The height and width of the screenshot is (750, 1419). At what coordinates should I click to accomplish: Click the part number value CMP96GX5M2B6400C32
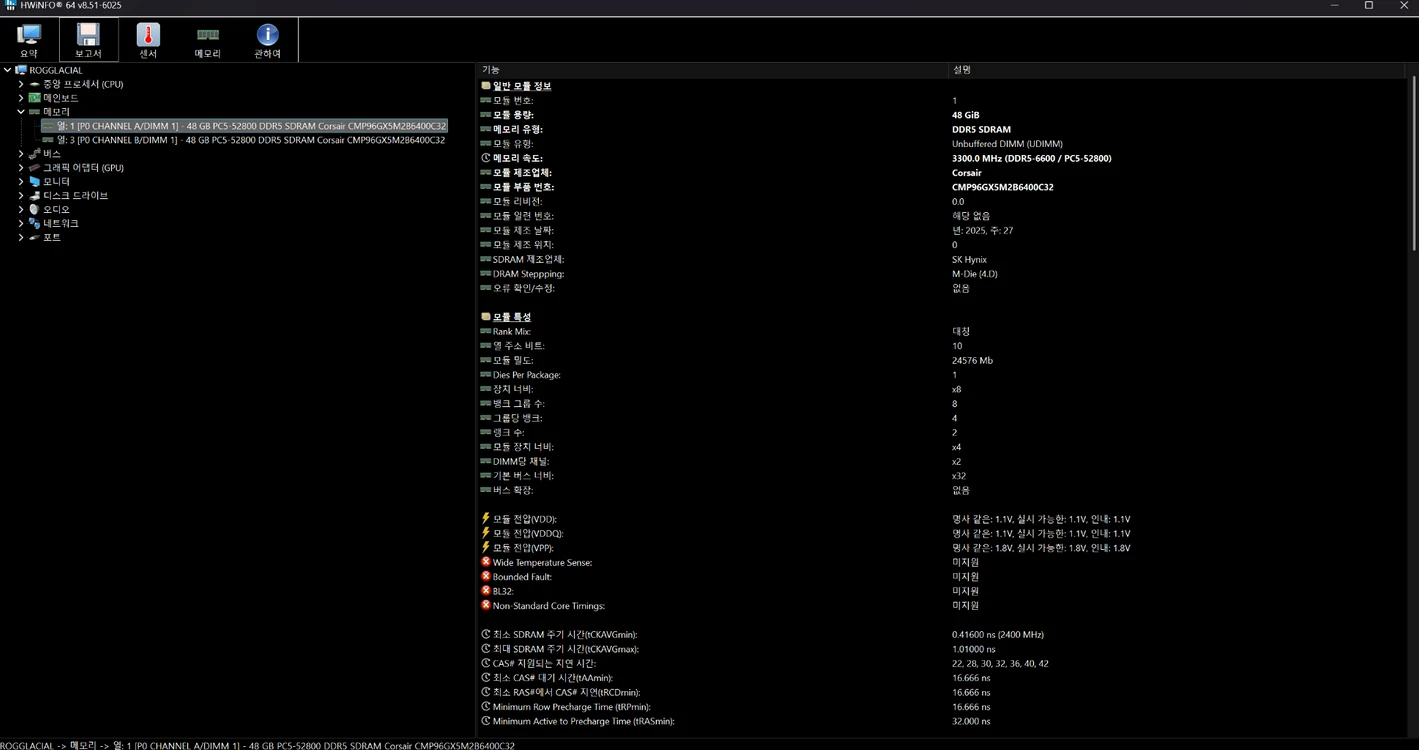tap(1003, 187)
